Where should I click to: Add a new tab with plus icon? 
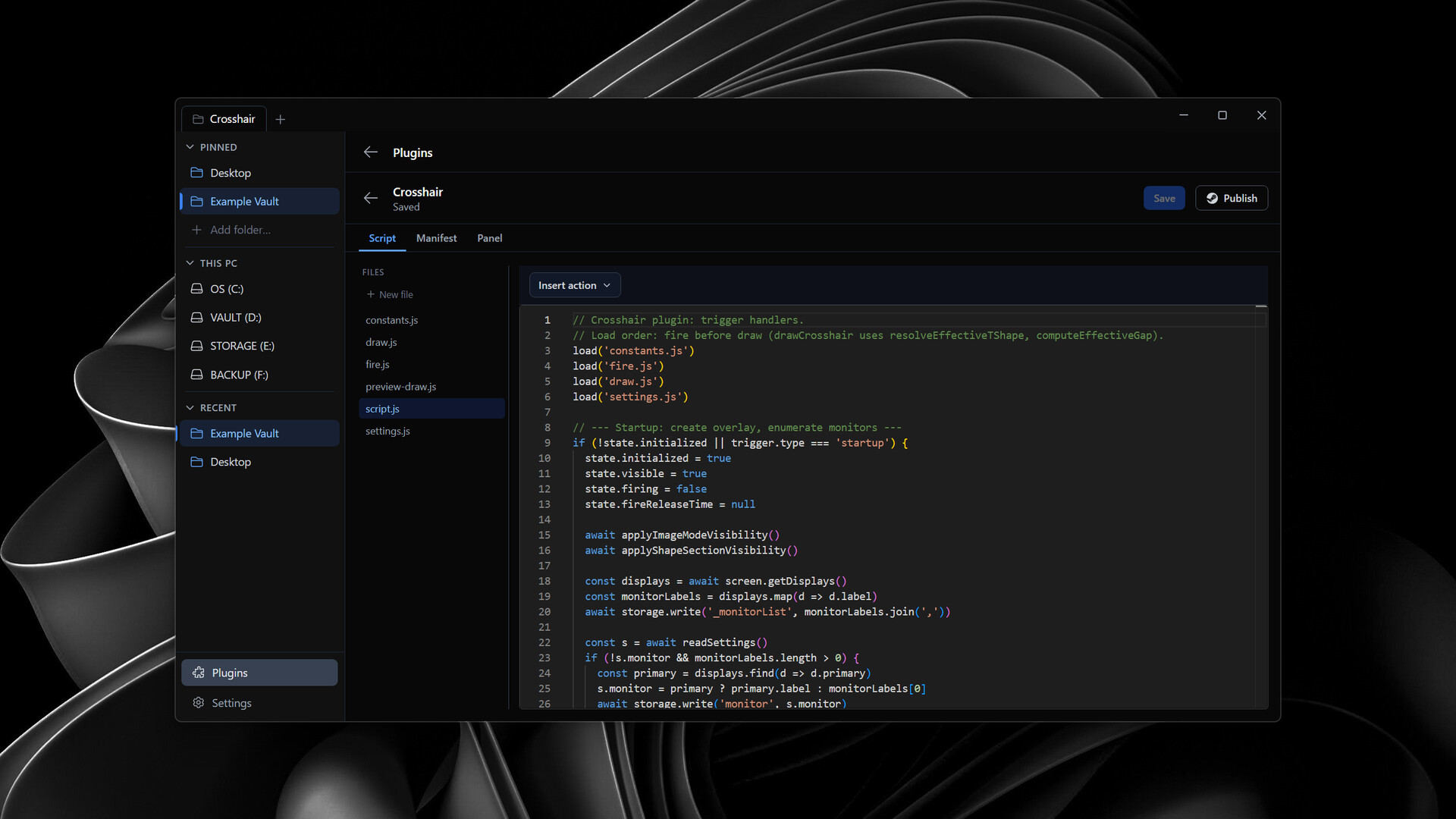281,119
